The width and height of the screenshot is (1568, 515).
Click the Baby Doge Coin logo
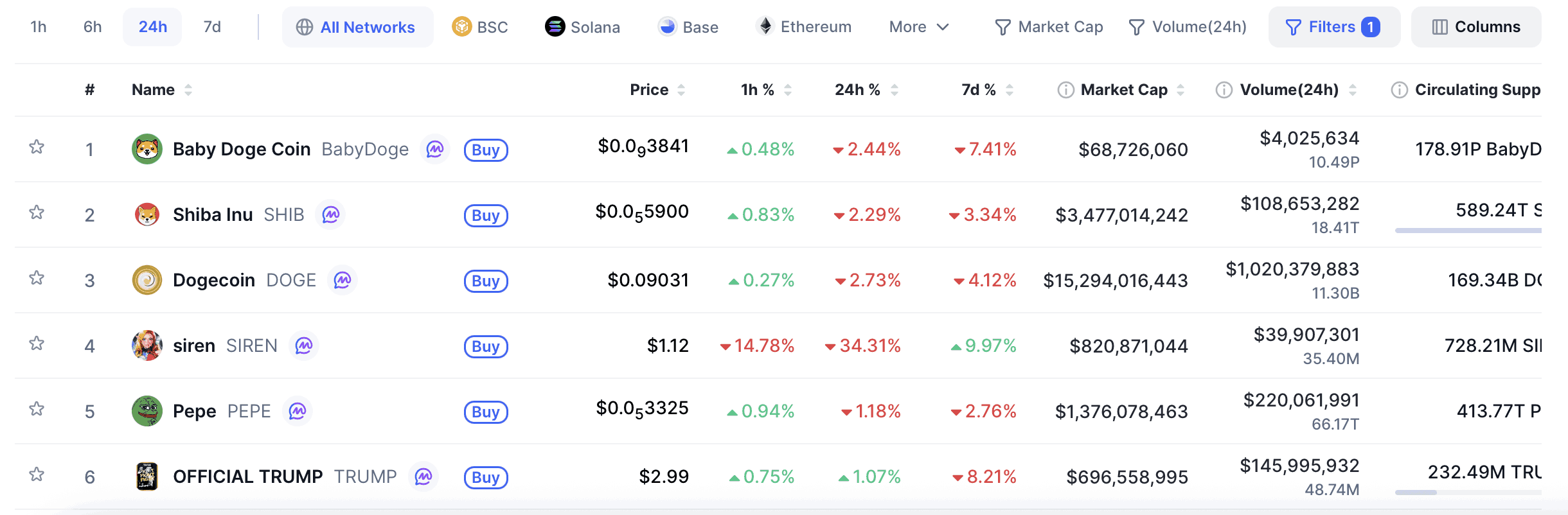click(146, 149)
